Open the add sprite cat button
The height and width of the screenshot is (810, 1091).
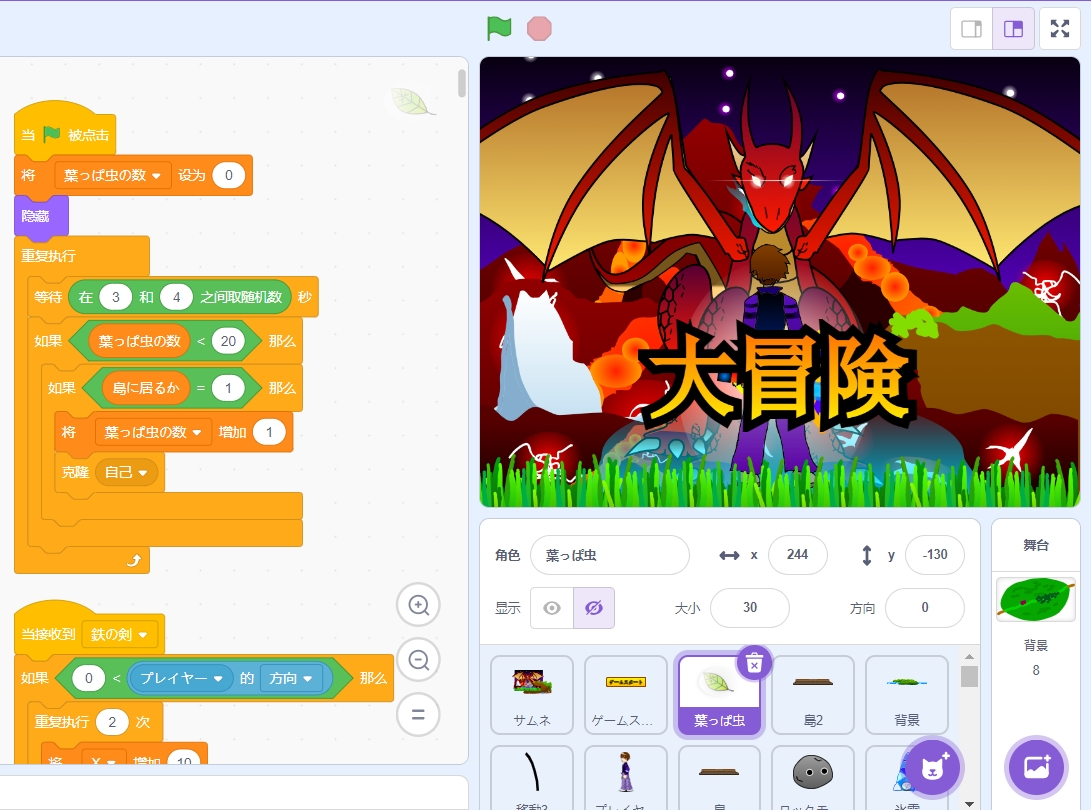[932, 768]
